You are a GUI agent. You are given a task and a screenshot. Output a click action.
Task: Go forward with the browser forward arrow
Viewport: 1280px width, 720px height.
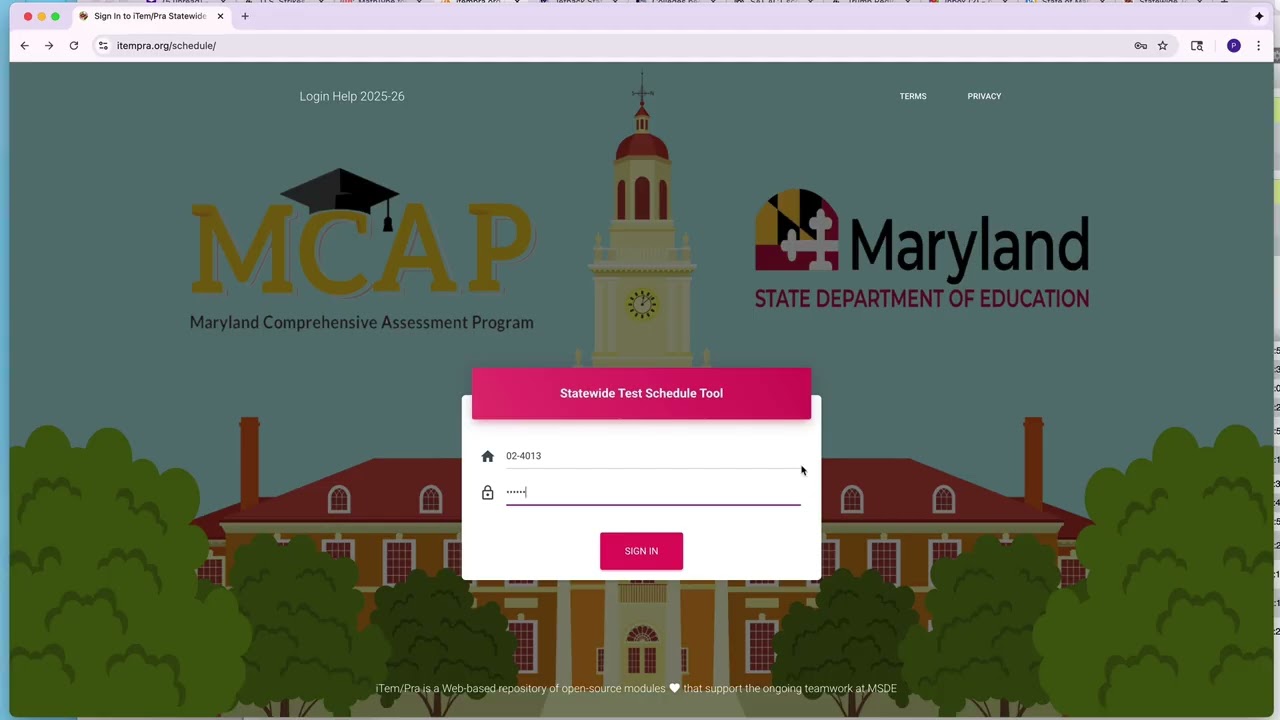click(x=49, y=45)
